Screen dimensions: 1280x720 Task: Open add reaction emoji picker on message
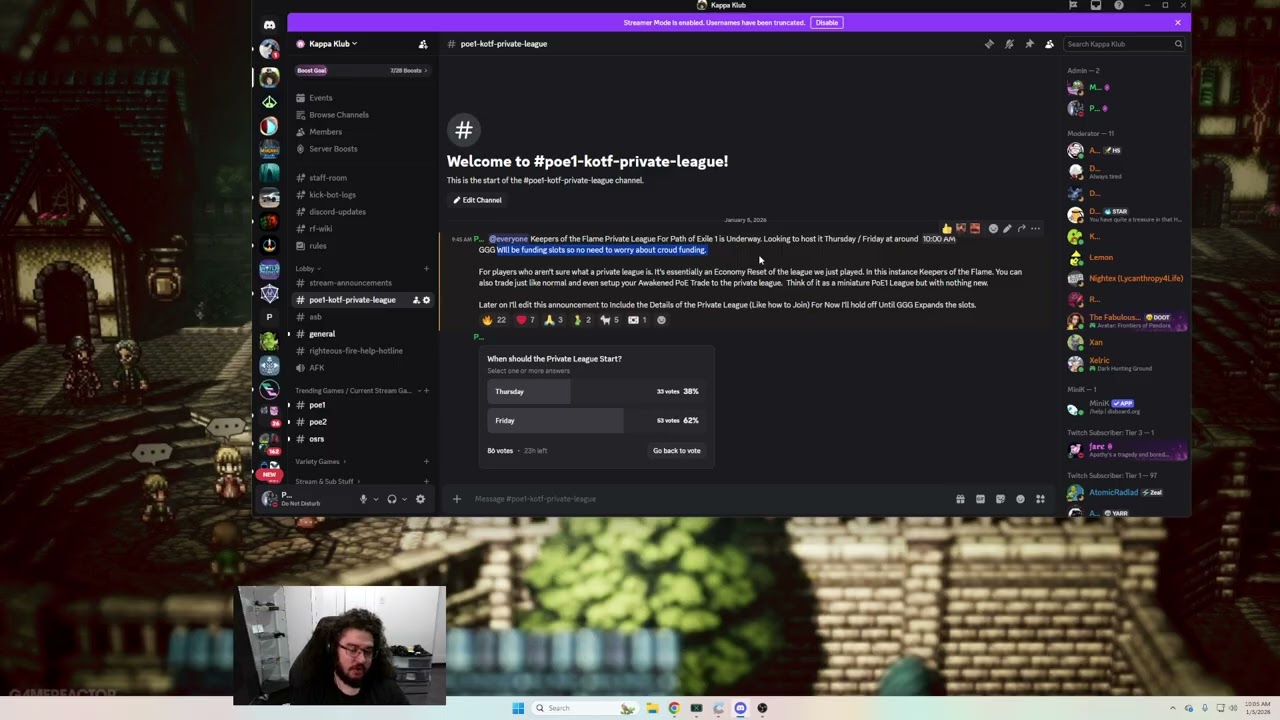[993, 229]
